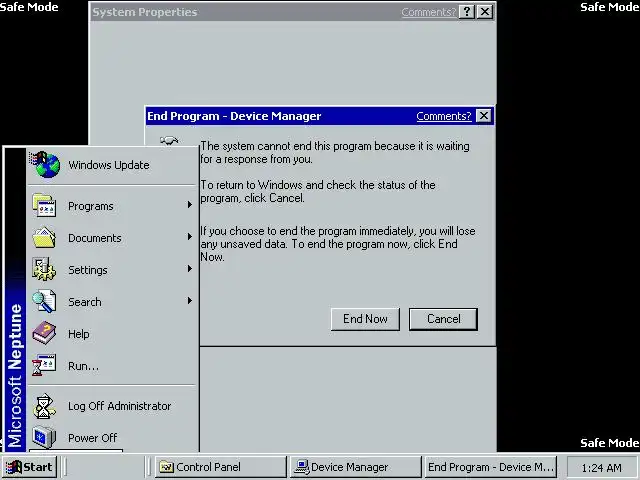The height and width of the screenshot is (480, 640).
Task: Click the Programs folder icon
Action: tap(44, 205)
